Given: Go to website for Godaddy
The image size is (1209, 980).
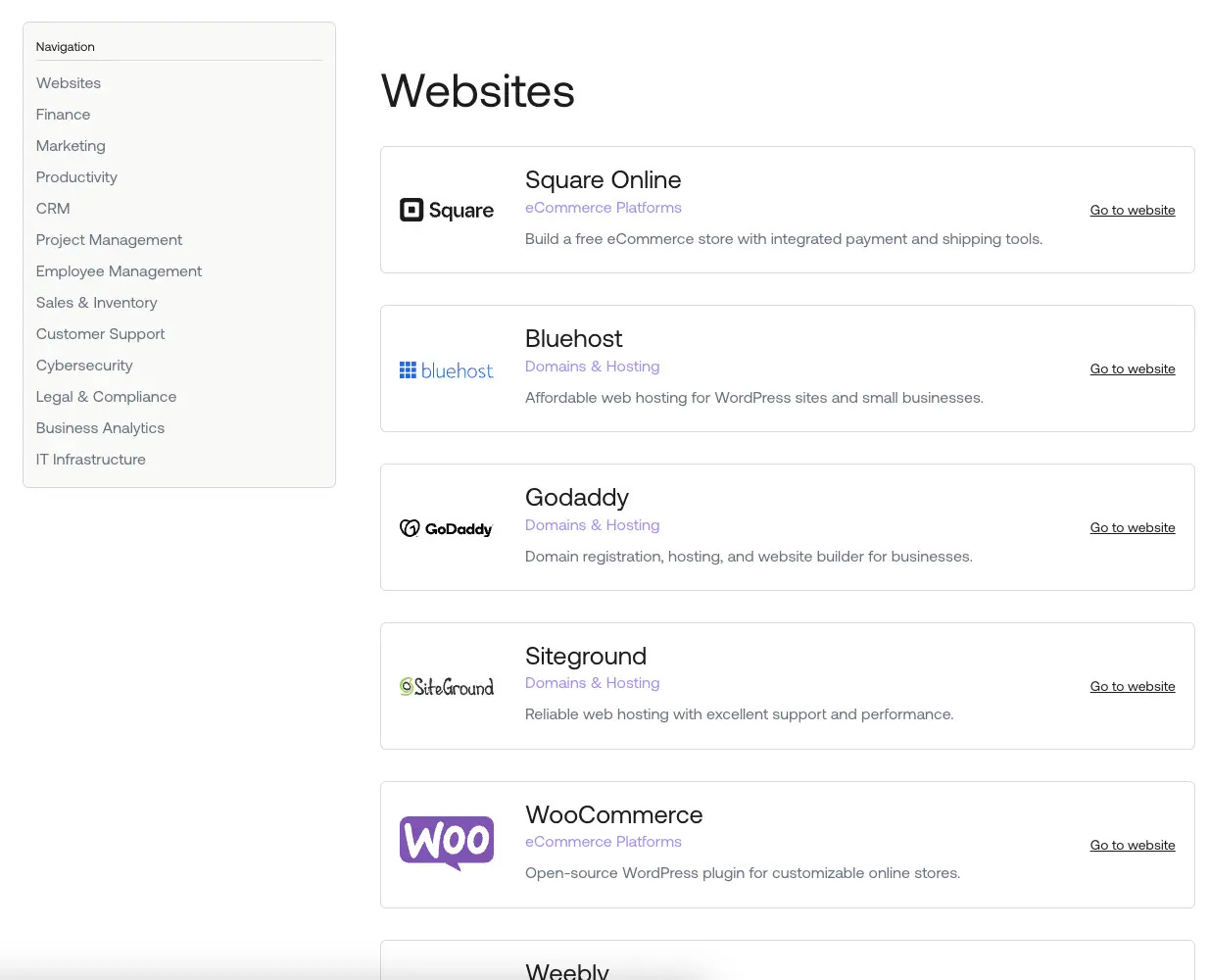Looking at the screenshot, I should click(x=1133, y=527).
